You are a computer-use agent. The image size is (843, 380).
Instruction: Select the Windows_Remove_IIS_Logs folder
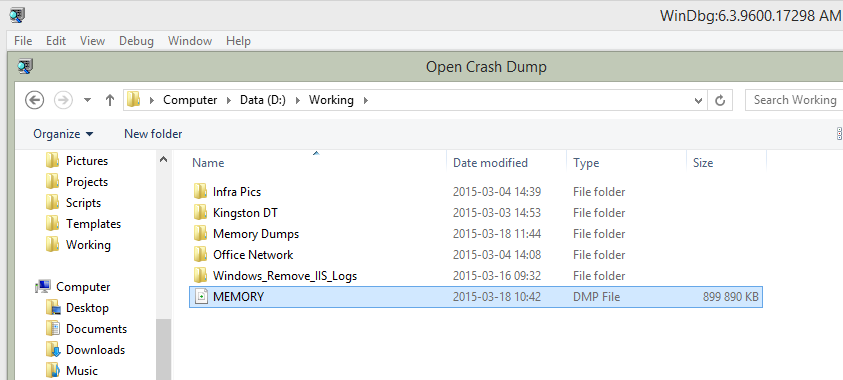(285, 276)
